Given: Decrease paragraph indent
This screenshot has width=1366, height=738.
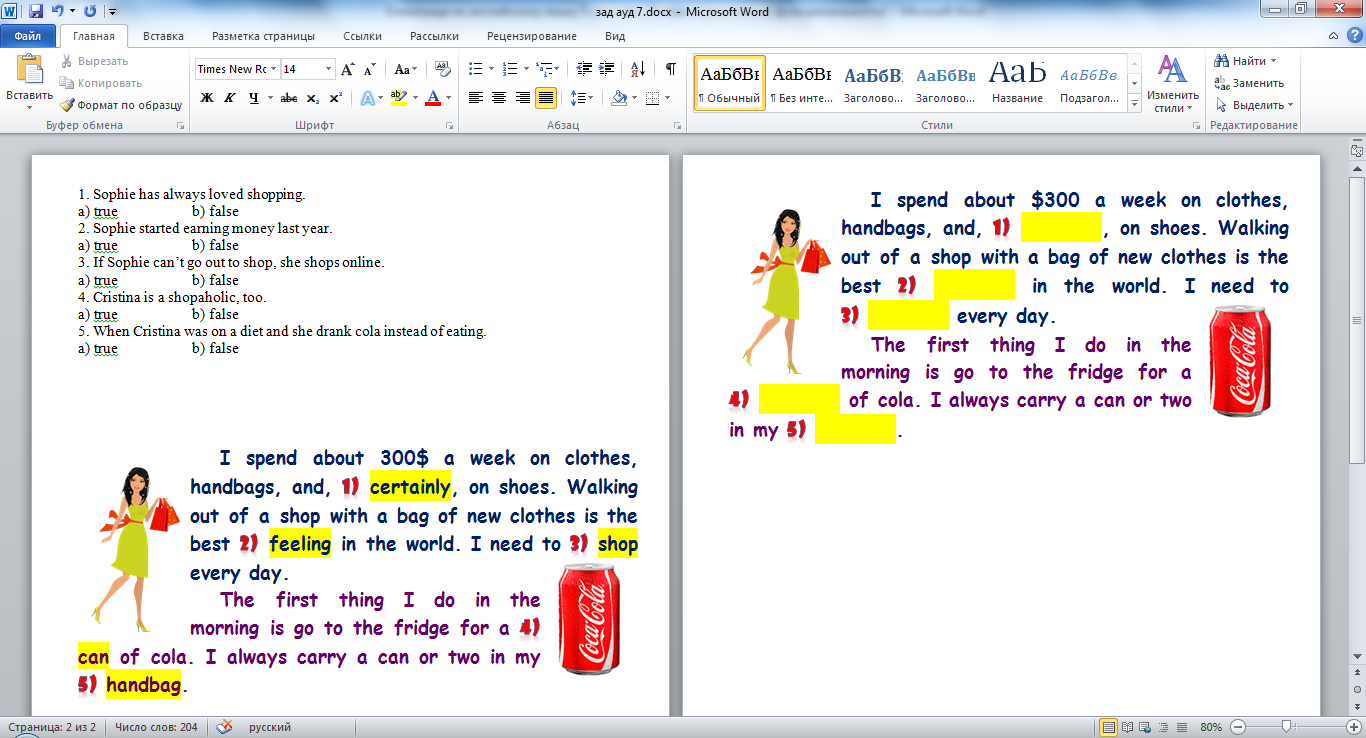Looking at the screenshot, I should pyautogui.click(x=582, y=69).
